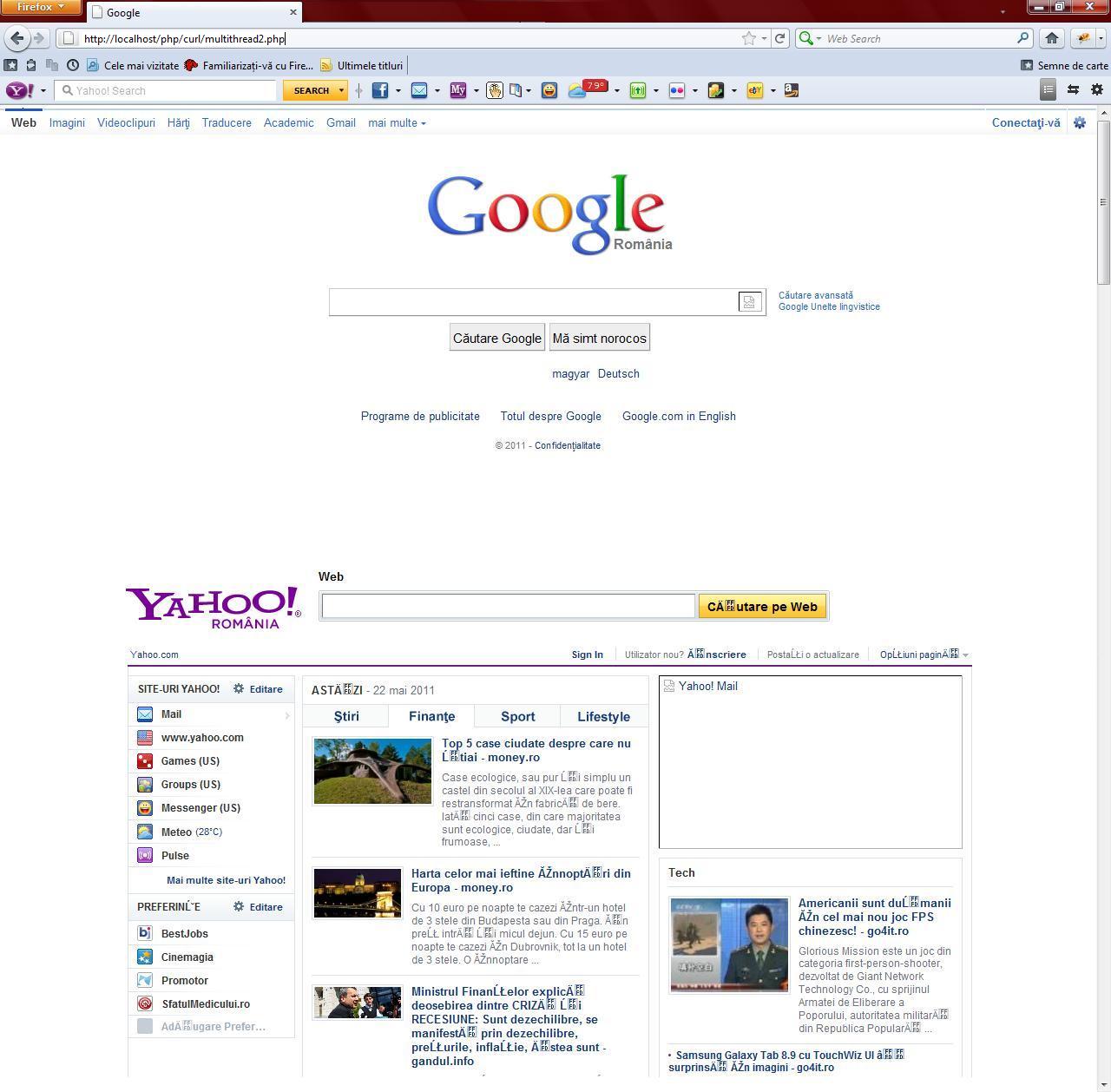Open Yahoo toolbar settings gear

click(x=1097, y=89)
